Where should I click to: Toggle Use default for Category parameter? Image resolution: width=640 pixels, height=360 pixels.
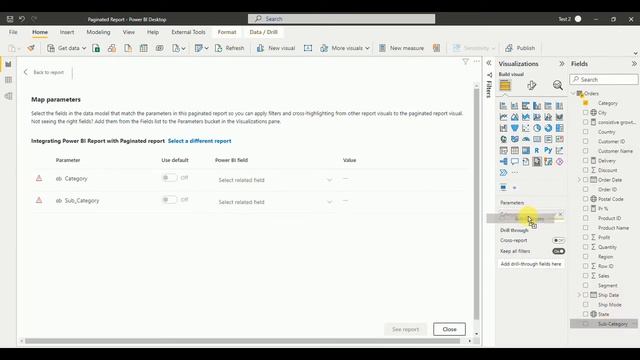point(169,178)
